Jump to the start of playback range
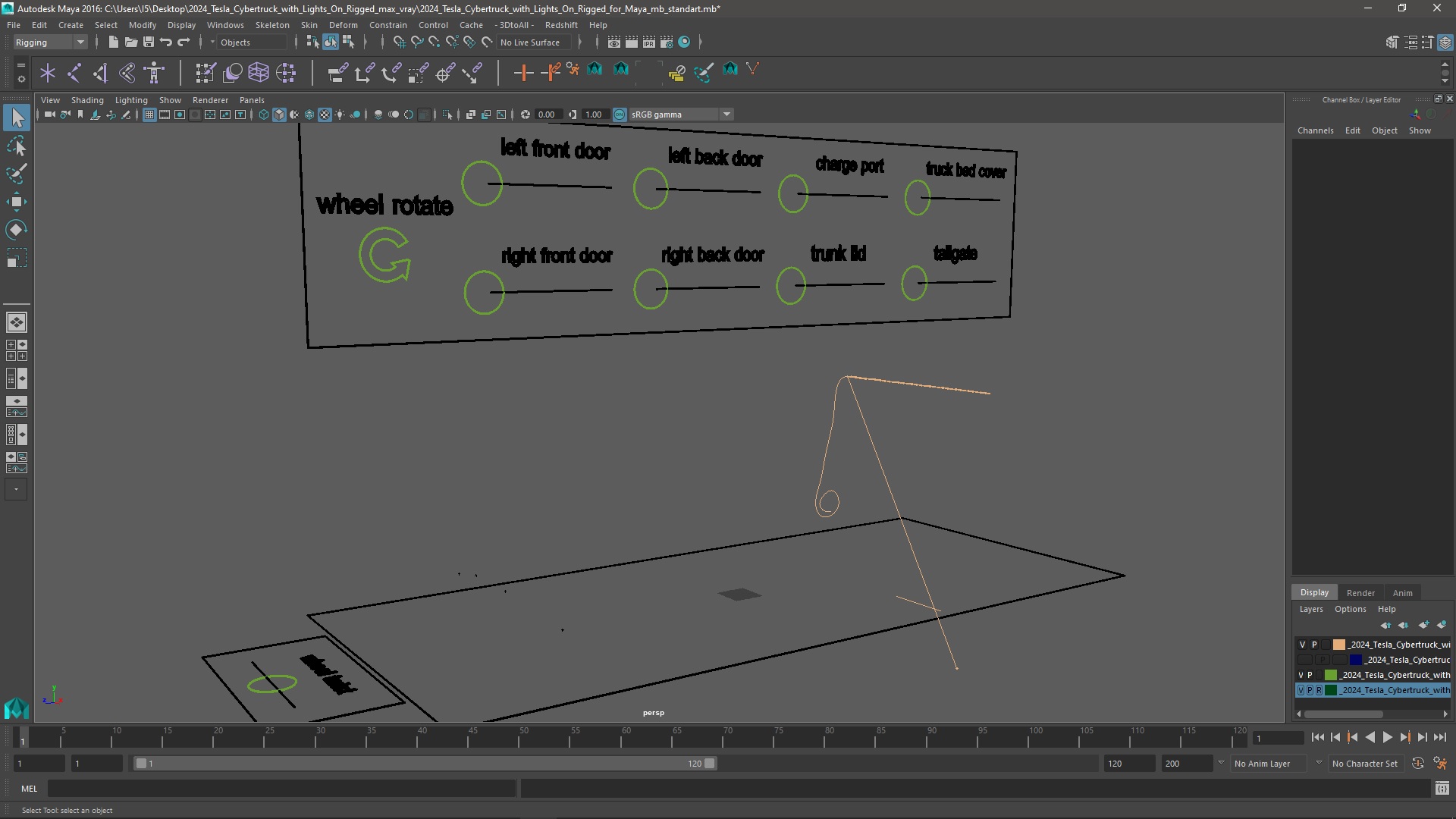This screenshot has width=1456, height=819. (1318, 737)
